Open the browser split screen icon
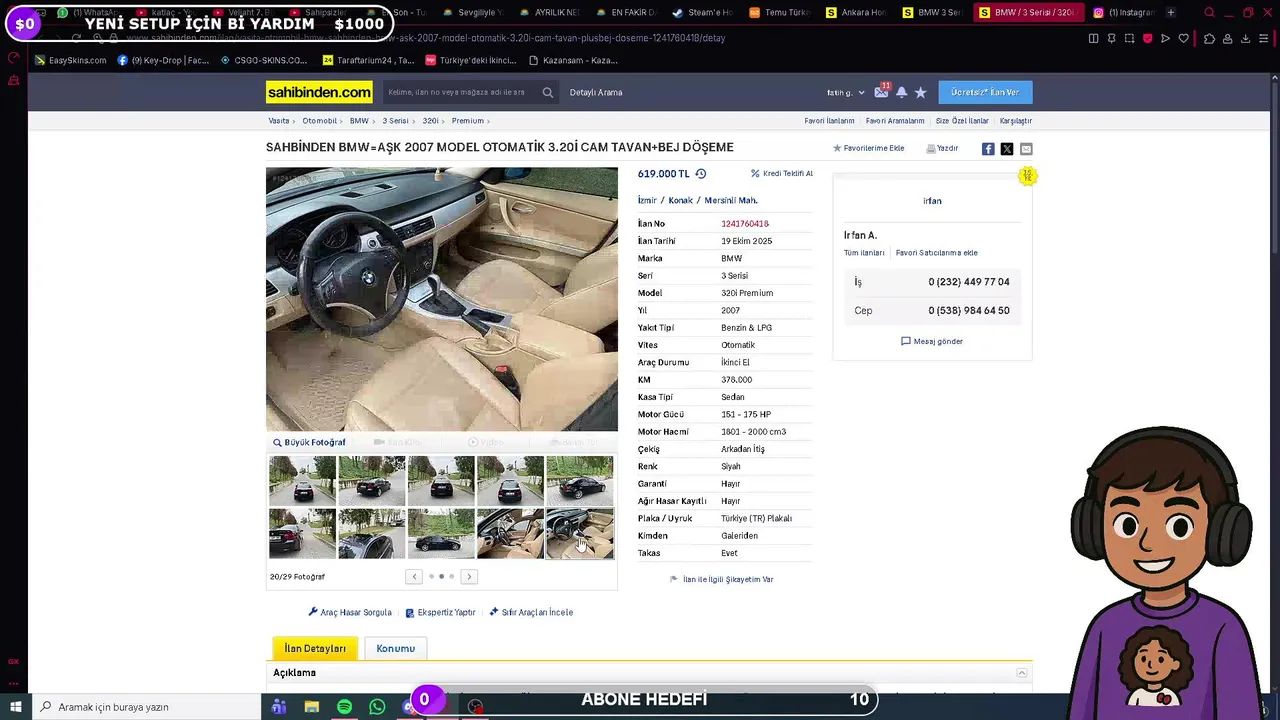The height and width of the screenshot is (720, 1280). click(1093, 38)
